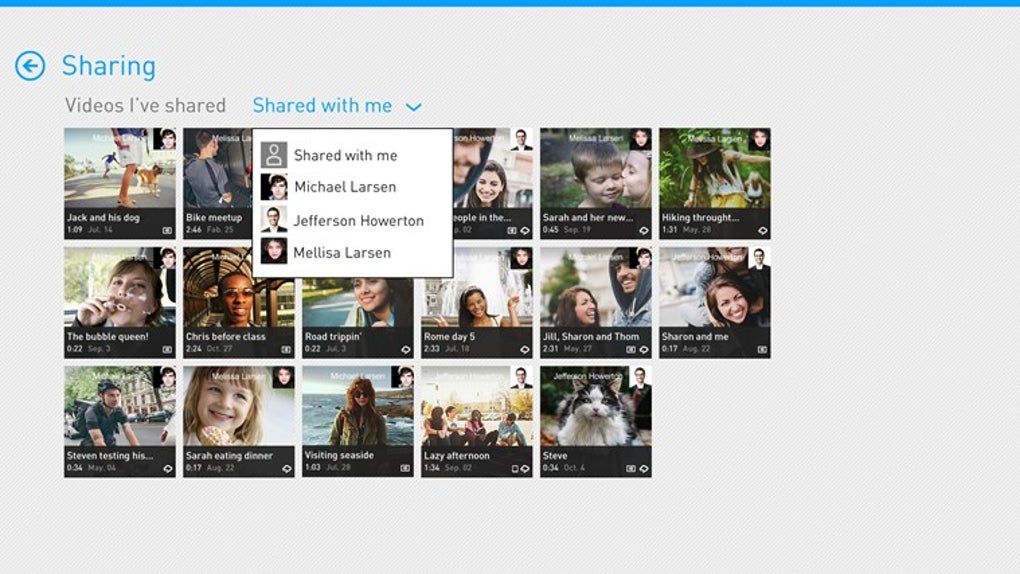Click the device icon on the Steve card

click(631, 469)
